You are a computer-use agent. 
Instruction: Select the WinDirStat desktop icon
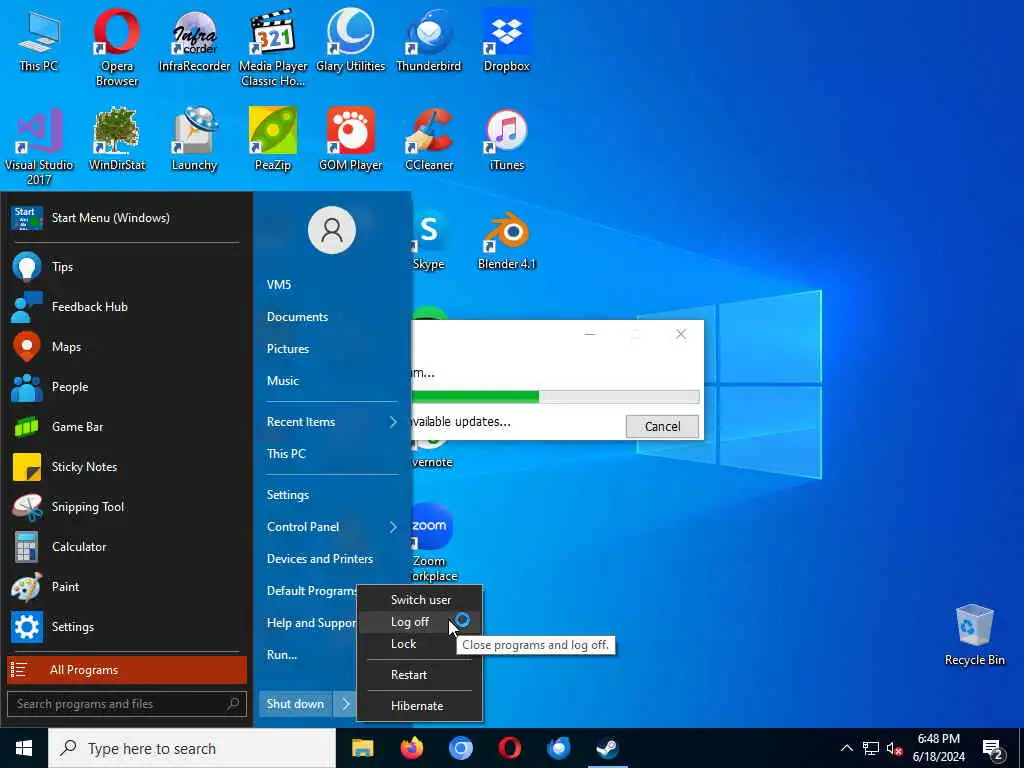pyautogui.click(x=116, y=139)
